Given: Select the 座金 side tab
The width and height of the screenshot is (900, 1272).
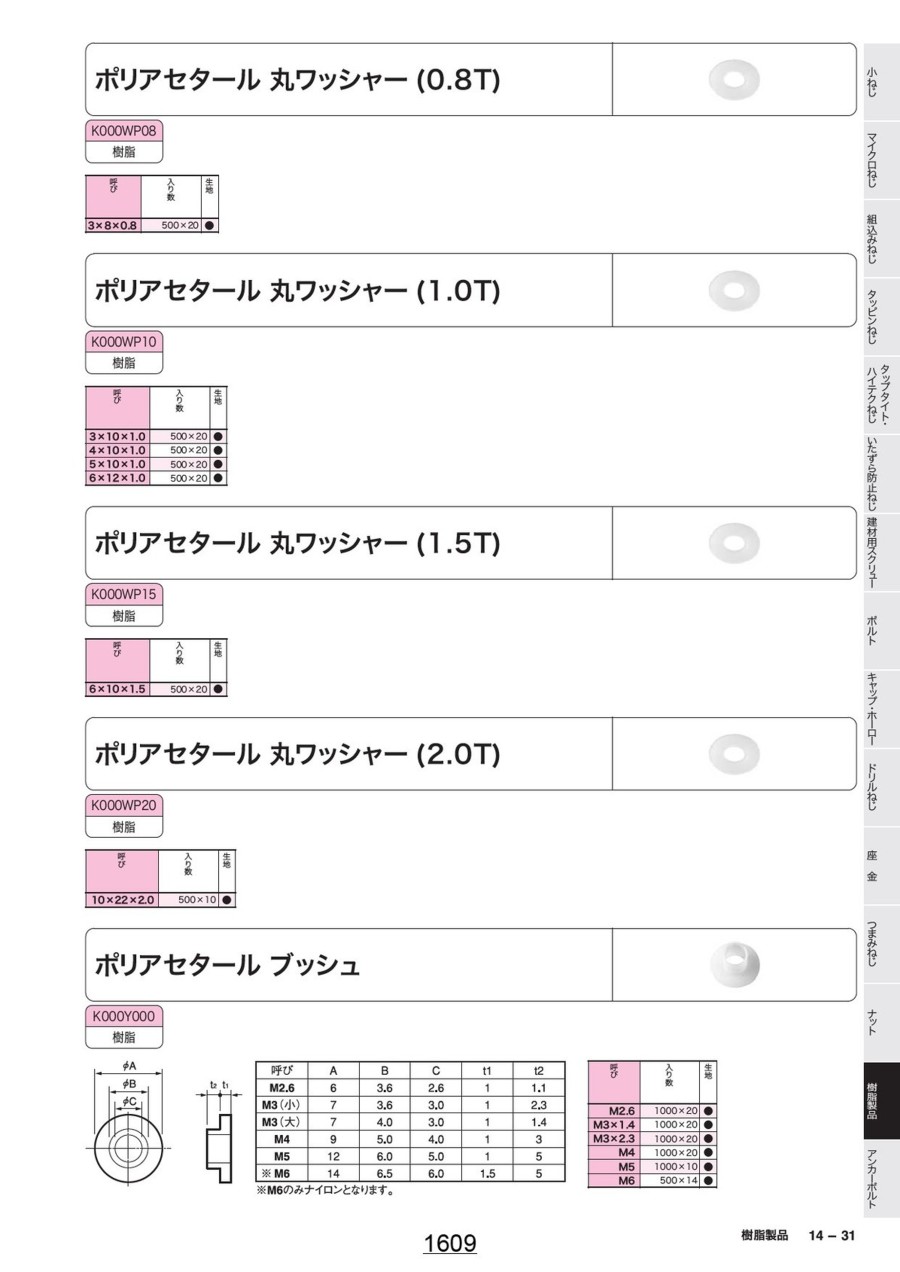Looking at the screenshot, I should coord(872,866).
